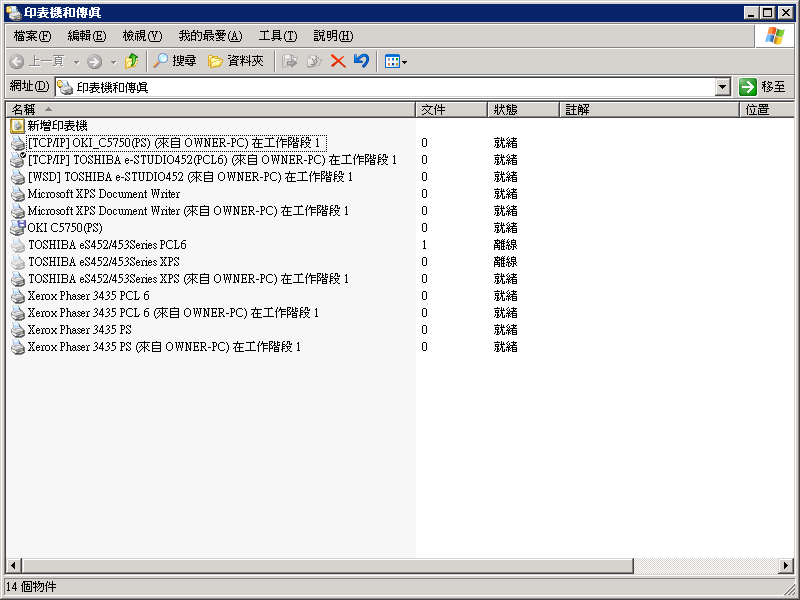Toggle the Folders (資料夾) pane button
Image resolution: width=800 pixels, height=600 pixels.
click(236, 61)
